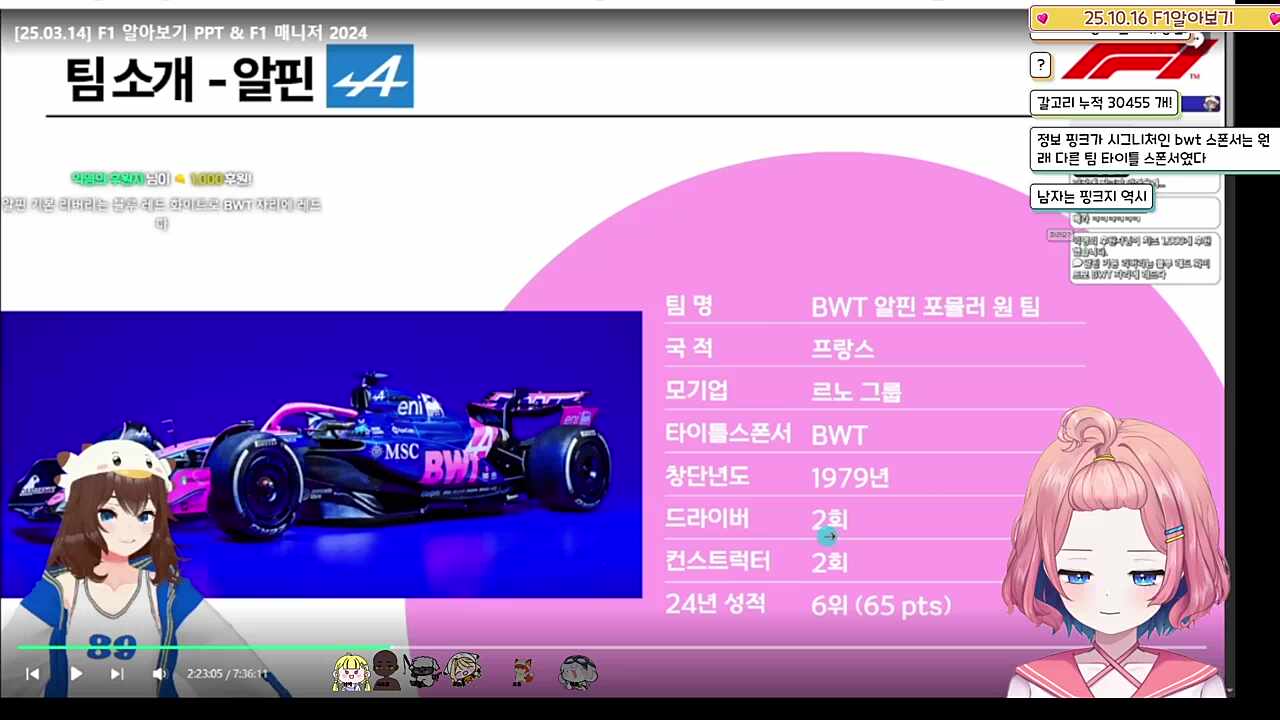Click the hooded blonde character emote

(463, 669)
